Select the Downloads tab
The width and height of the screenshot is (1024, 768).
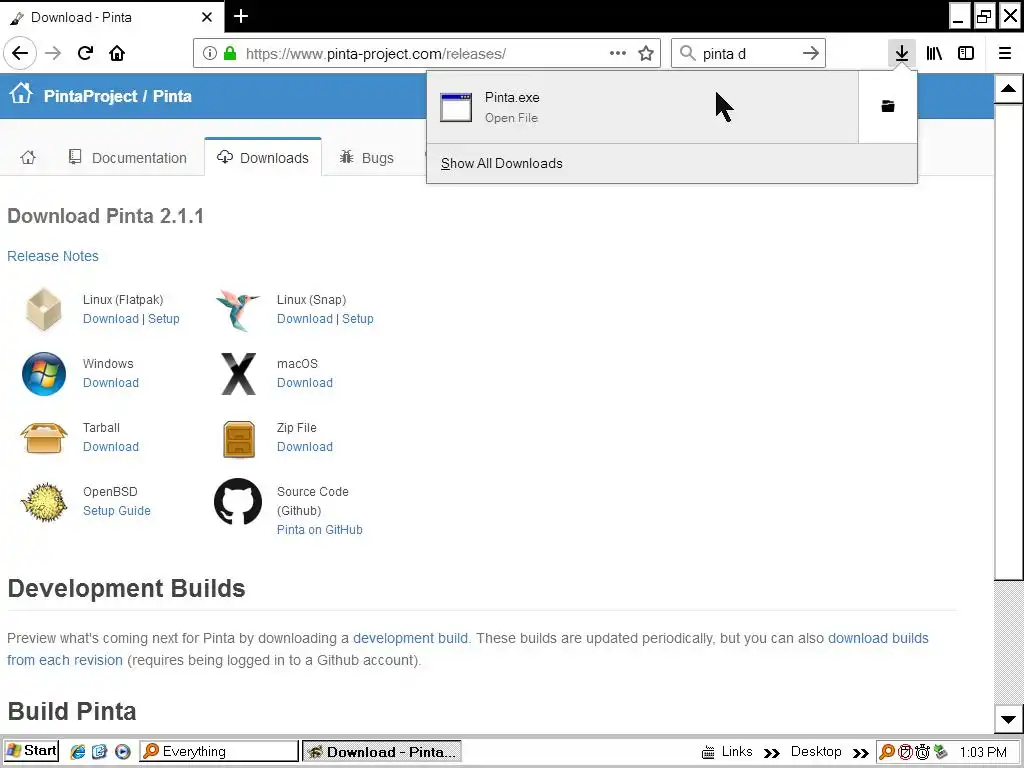(263, 157)
